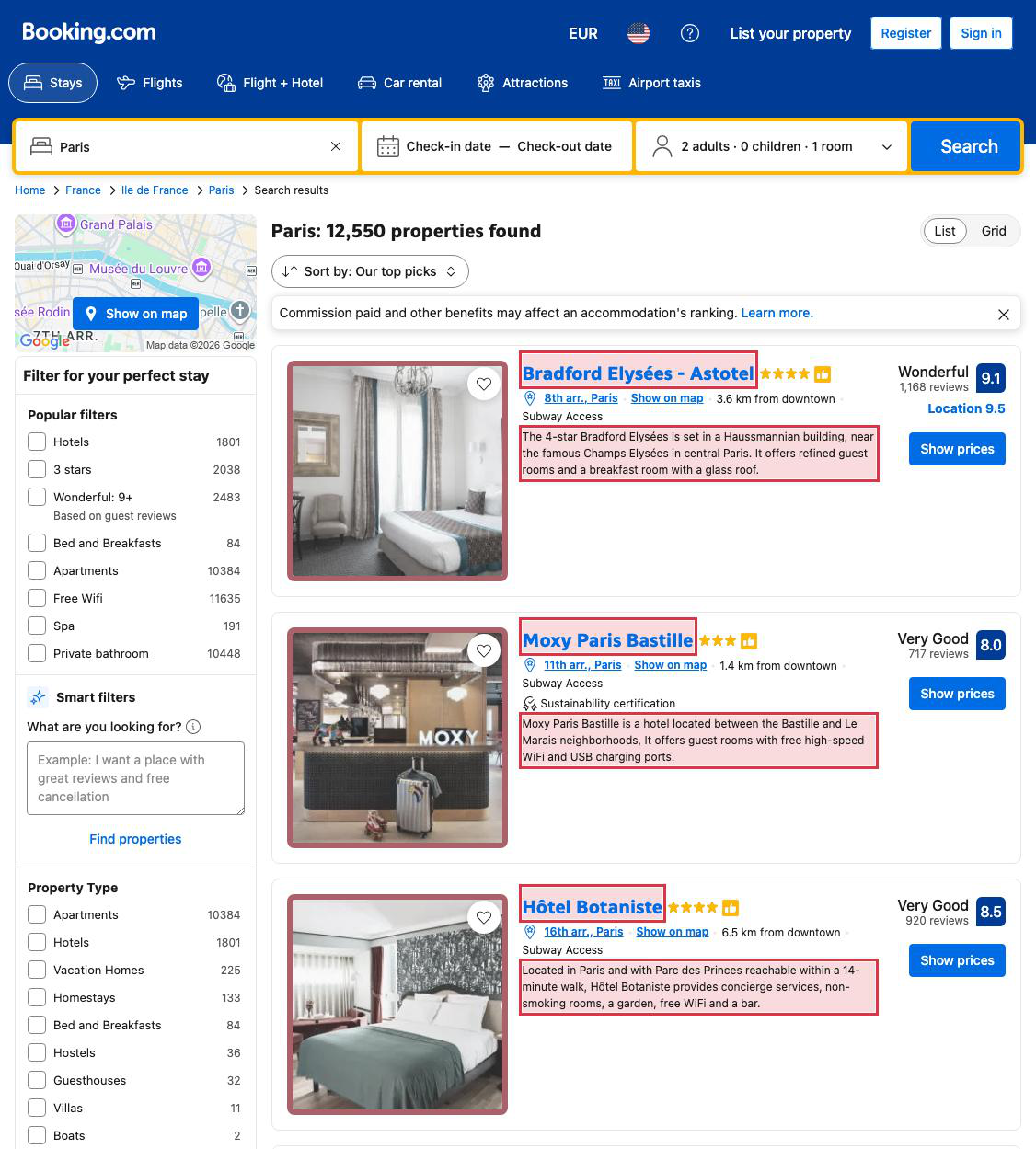This screenshot has width=1036, height=1149.
Task: Click the calendar icon in date field
Action: point(388,146)
